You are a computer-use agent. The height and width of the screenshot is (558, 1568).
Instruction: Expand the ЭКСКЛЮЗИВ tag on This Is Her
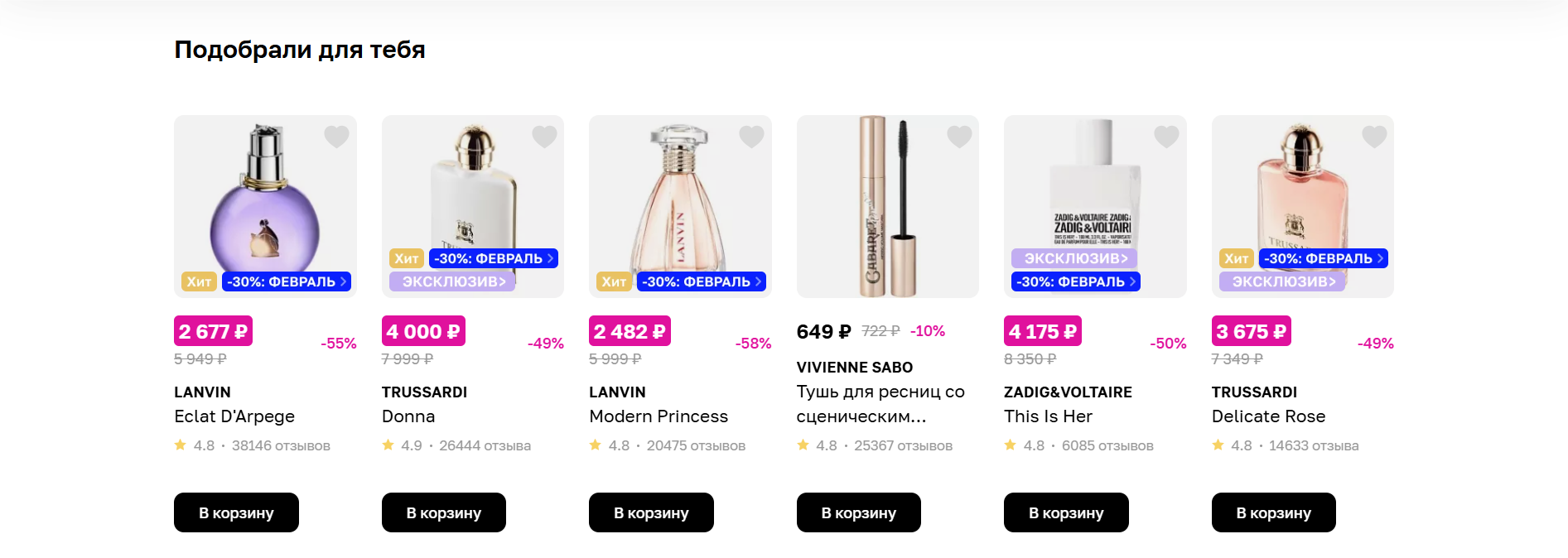[1074, 259]
